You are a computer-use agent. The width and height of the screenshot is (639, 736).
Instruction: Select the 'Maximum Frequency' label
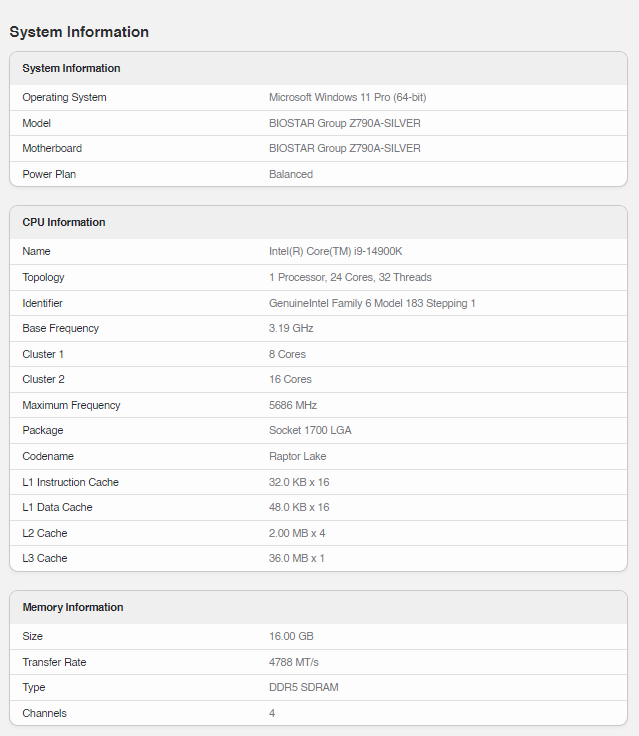(x=71, y=406)
